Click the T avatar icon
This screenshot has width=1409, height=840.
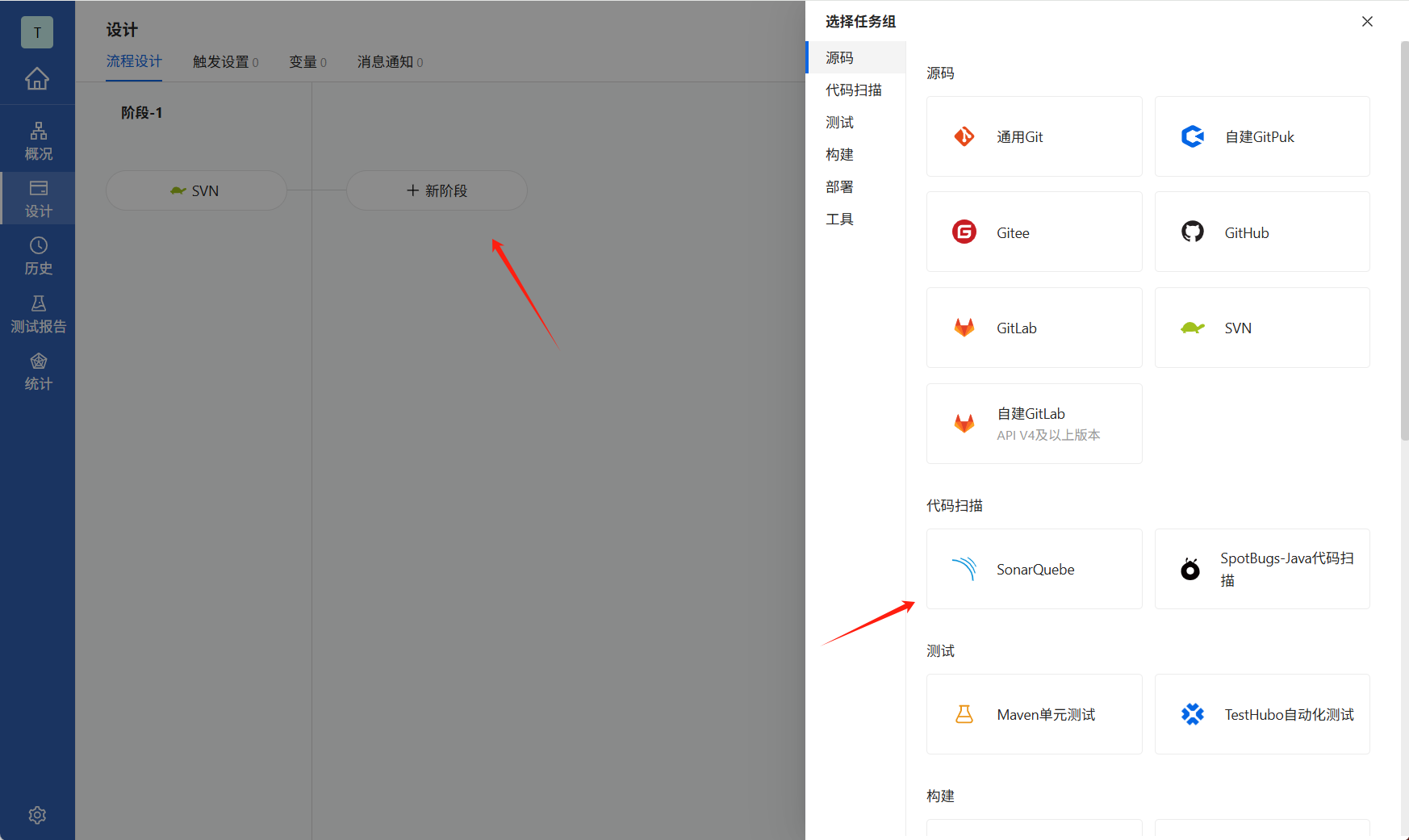[x=37, y=32]
